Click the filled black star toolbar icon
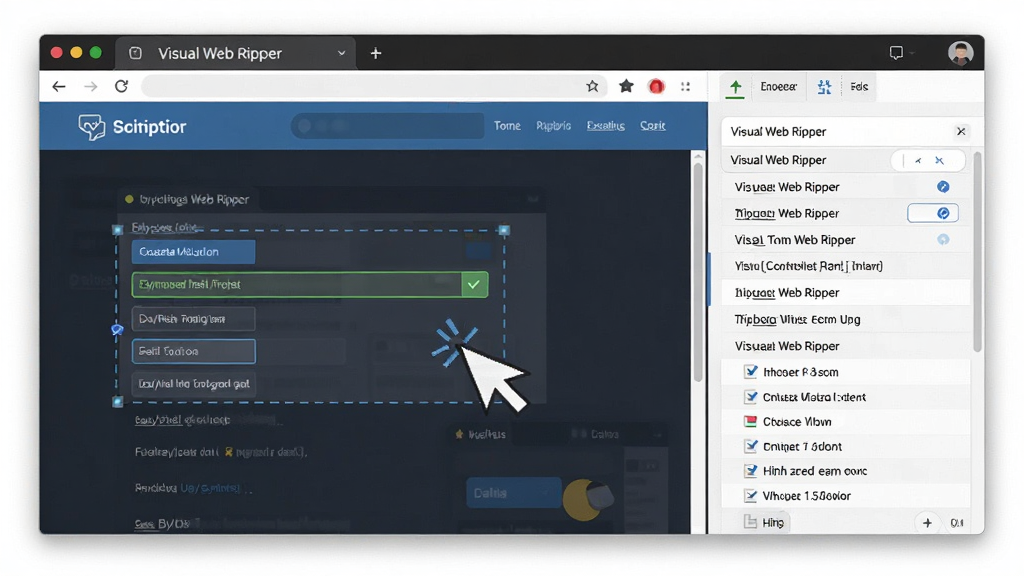Screen dimensions: 1024x576 pos(626,86)
